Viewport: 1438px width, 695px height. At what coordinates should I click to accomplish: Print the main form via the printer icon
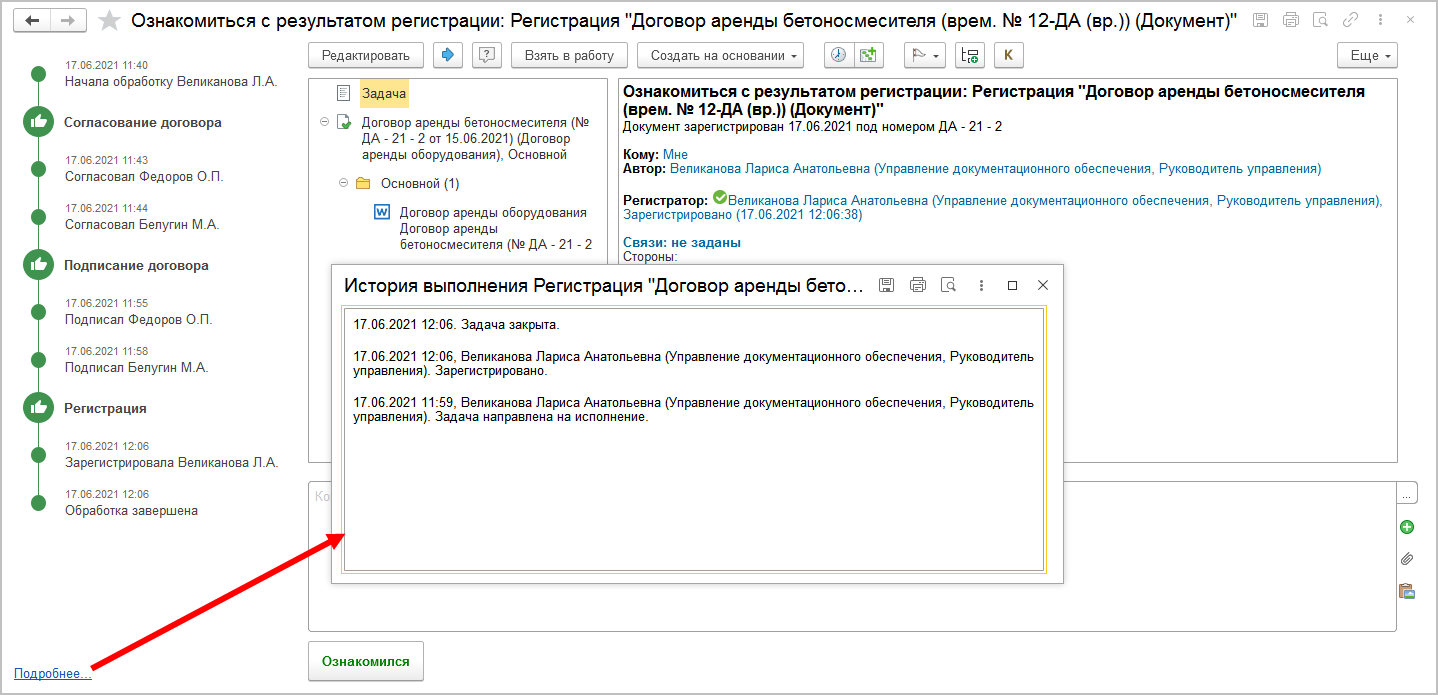click(x=1290, y=20)
